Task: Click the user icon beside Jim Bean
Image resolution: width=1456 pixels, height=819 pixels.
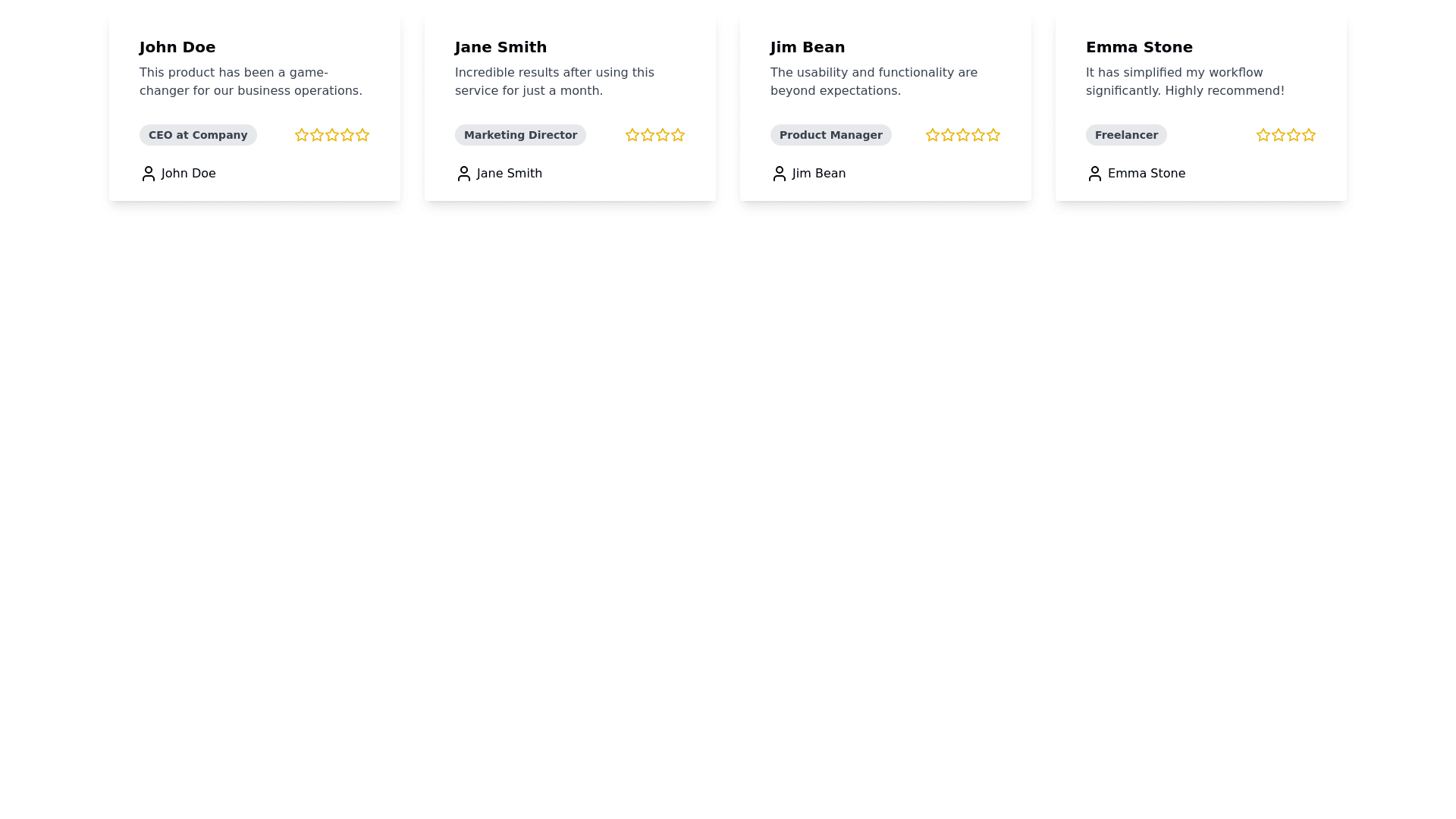Action: 780,174
